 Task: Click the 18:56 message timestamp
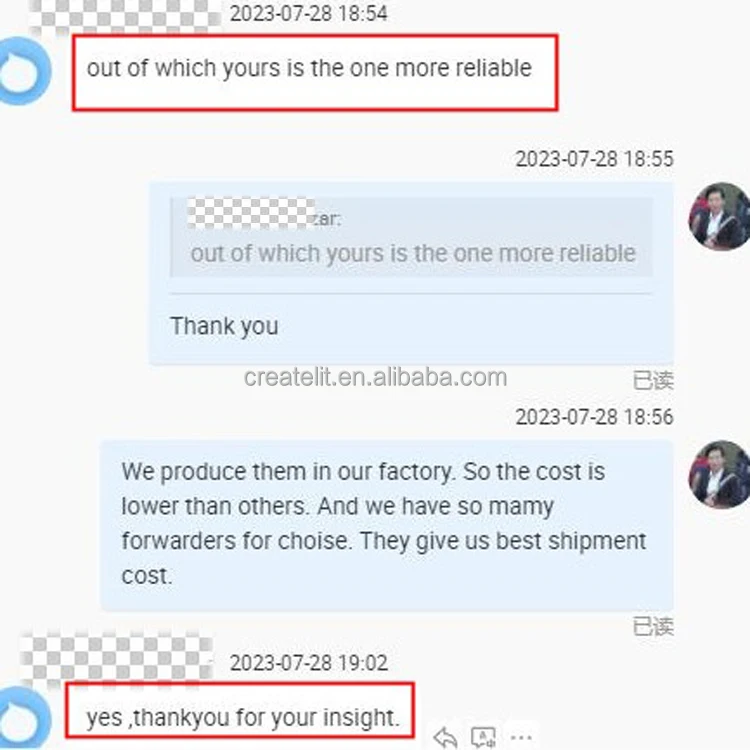594,417
